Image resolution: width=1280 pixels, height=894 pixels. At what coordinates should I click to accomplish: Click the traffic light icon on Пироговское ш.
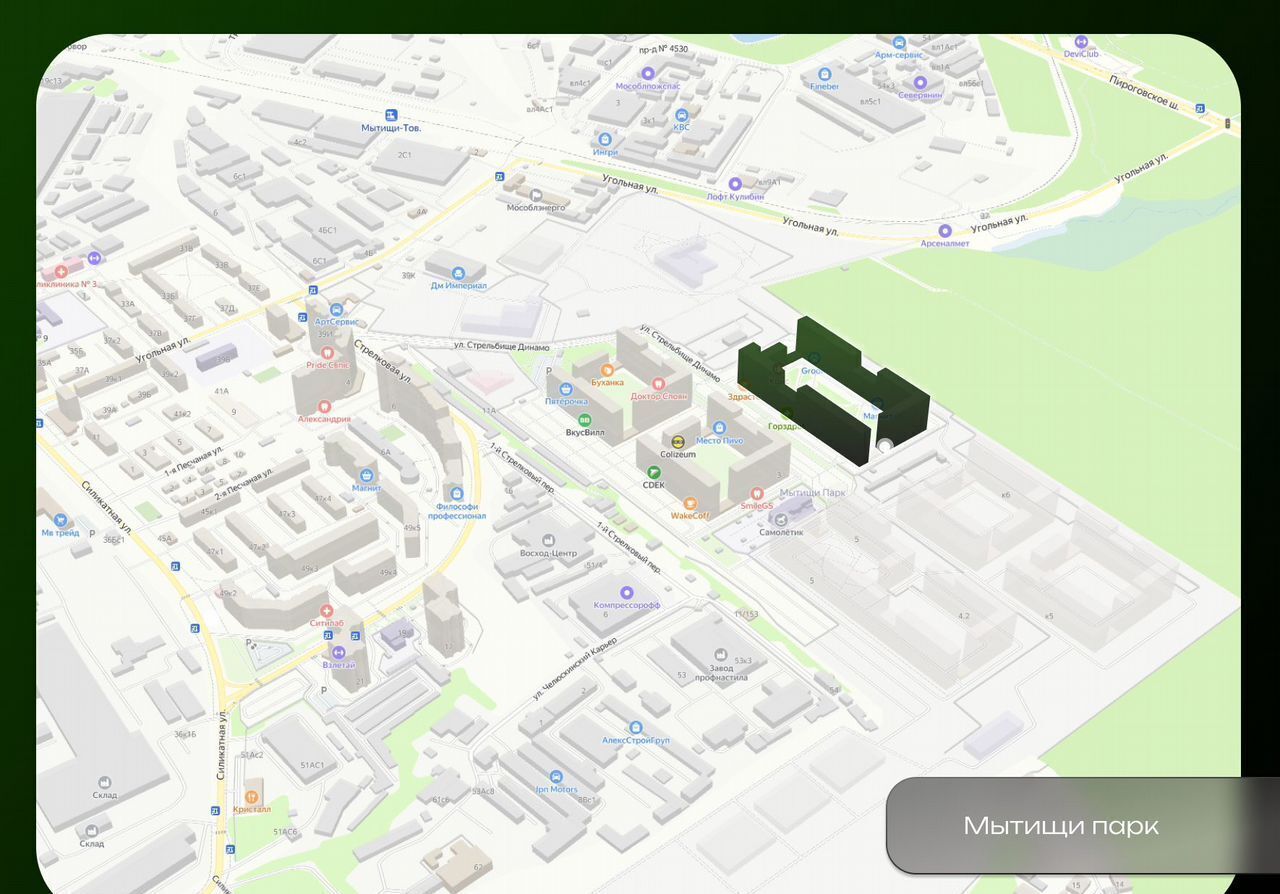pyautogui.click(x=1228, y=122)
